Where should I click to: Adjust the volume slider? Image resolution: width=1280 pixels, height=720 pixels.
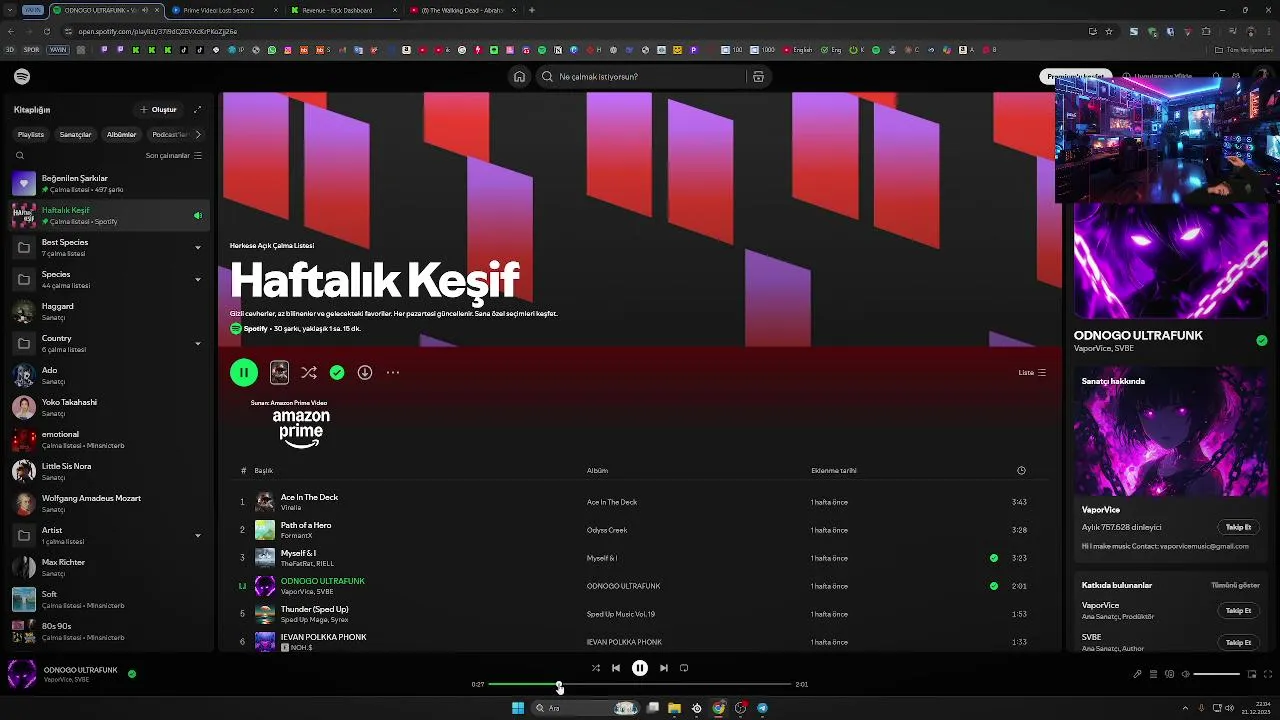click(x=1217, y=674)
